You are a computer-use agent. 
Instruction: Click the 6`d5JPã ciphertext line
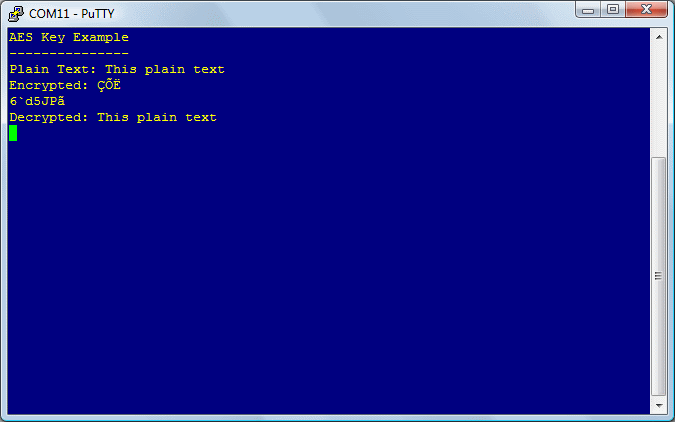pos(37,101)
